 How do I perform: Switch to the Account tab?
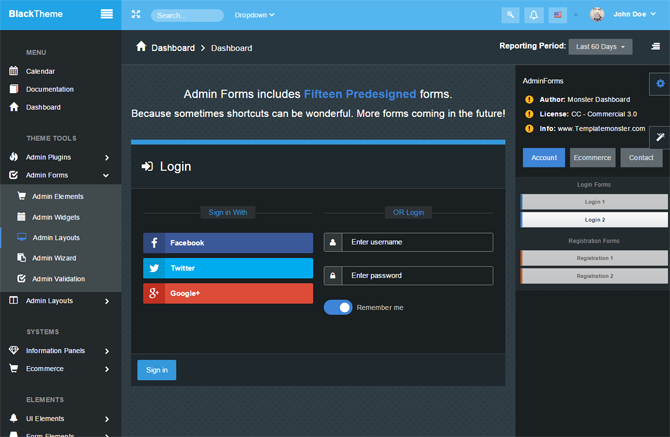pyautogui.click(x=544, y=158)
